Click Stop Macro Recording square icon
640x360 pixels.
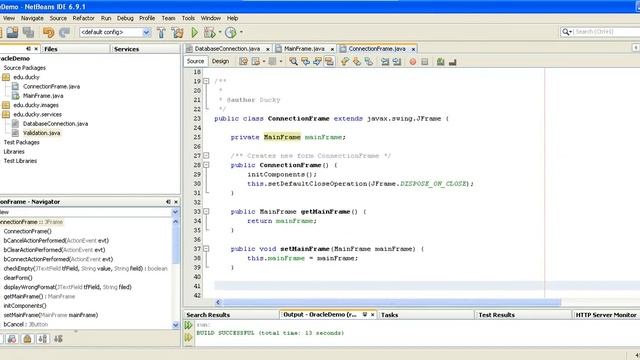pyautogui.click(x=424, y=62)
